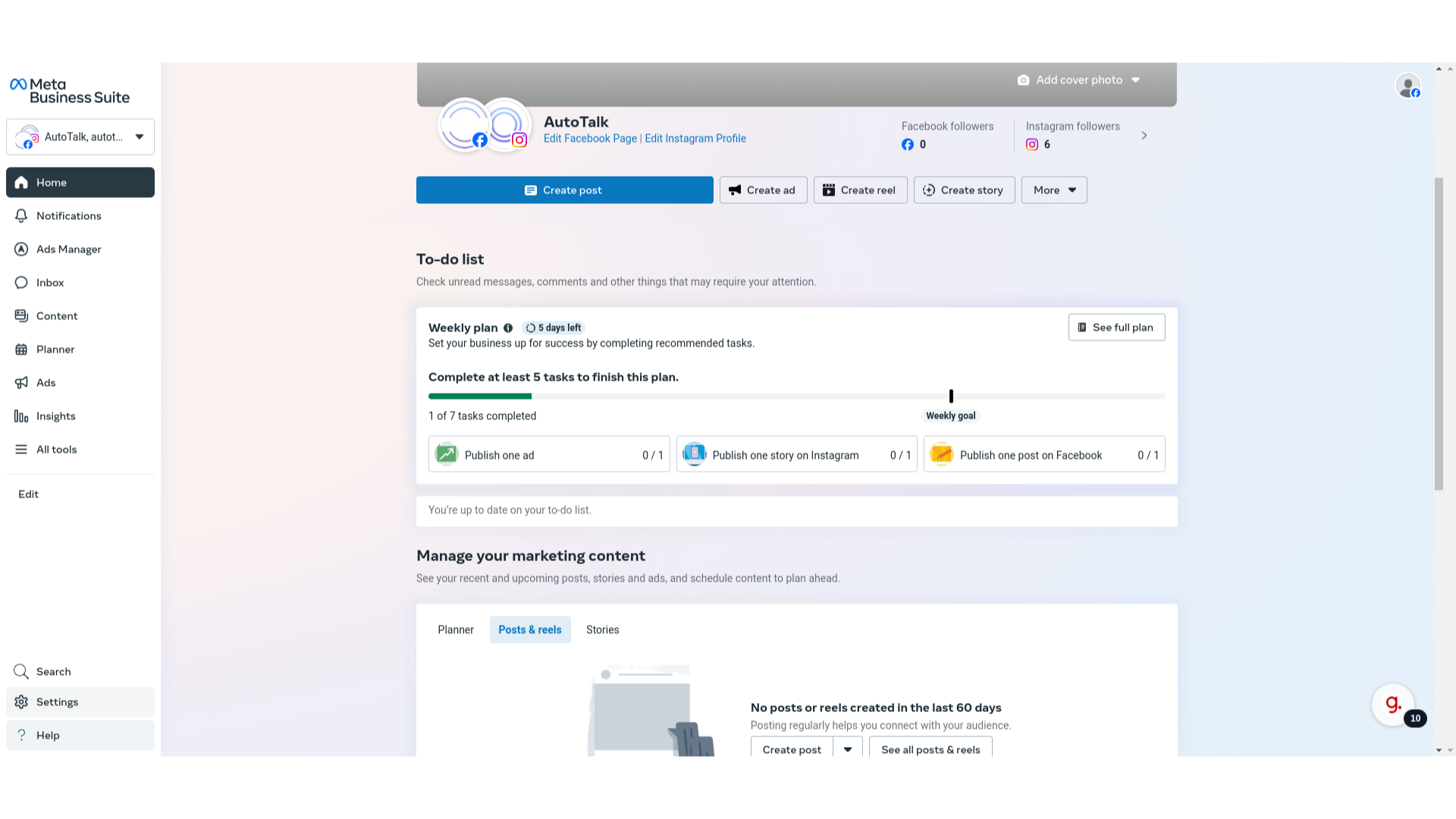Open Ads megaphone sidebar item
Screen dimensions: 1456x819
click(80, 382)
